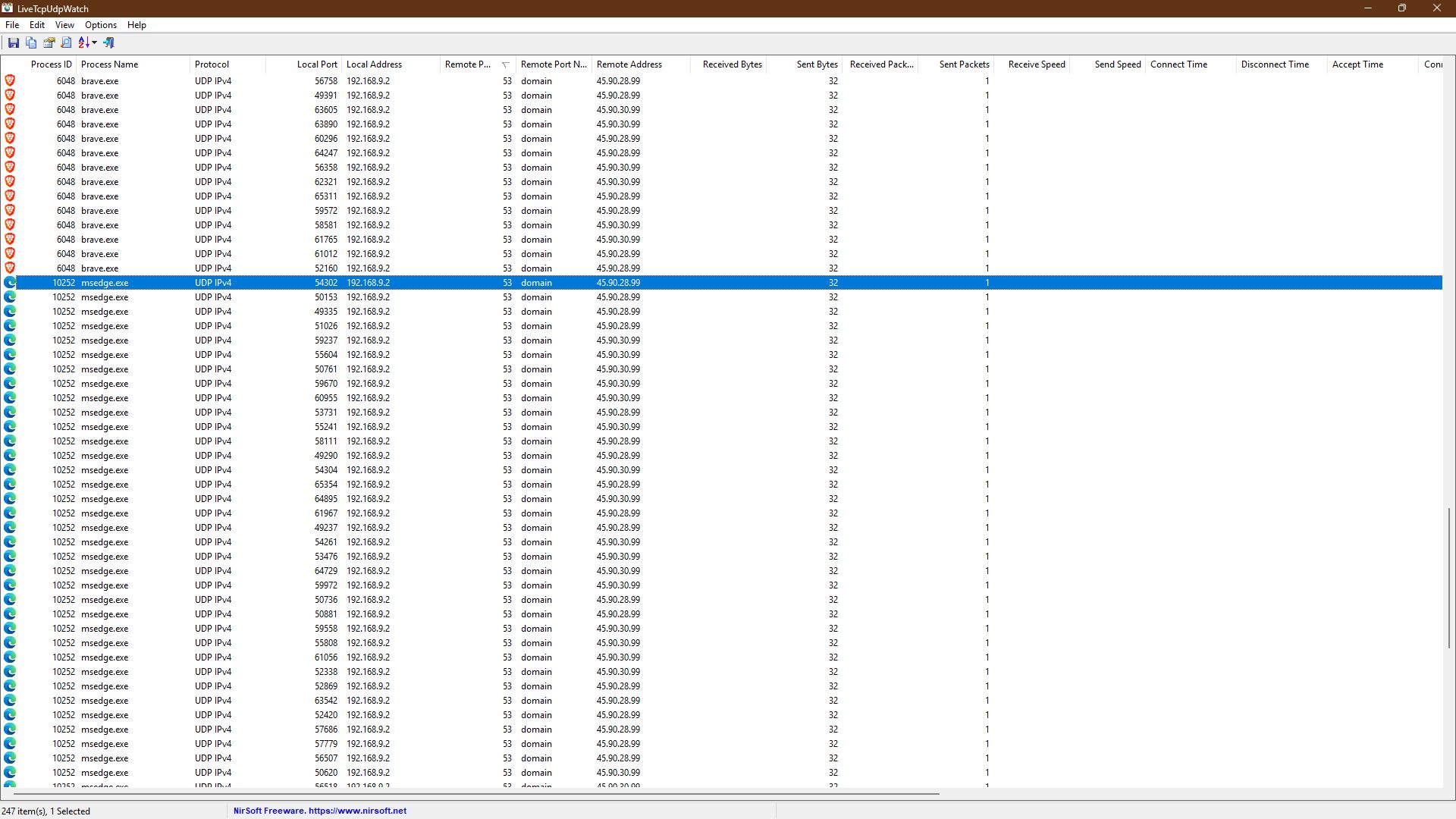
Task: Click the Disconnect Time column header
Action: pos(1282,64)
